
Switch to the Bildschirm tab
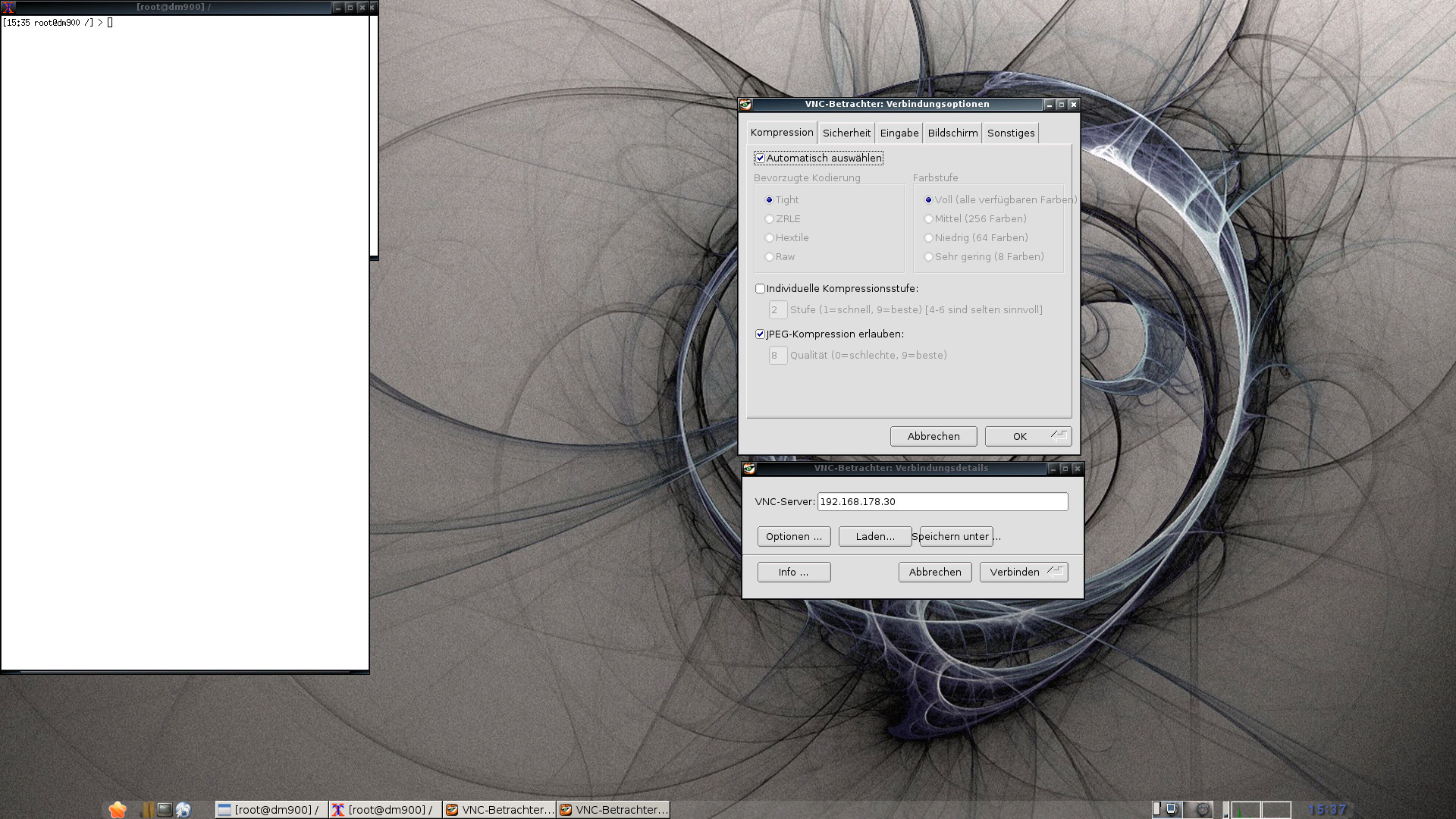click(952, 133)
